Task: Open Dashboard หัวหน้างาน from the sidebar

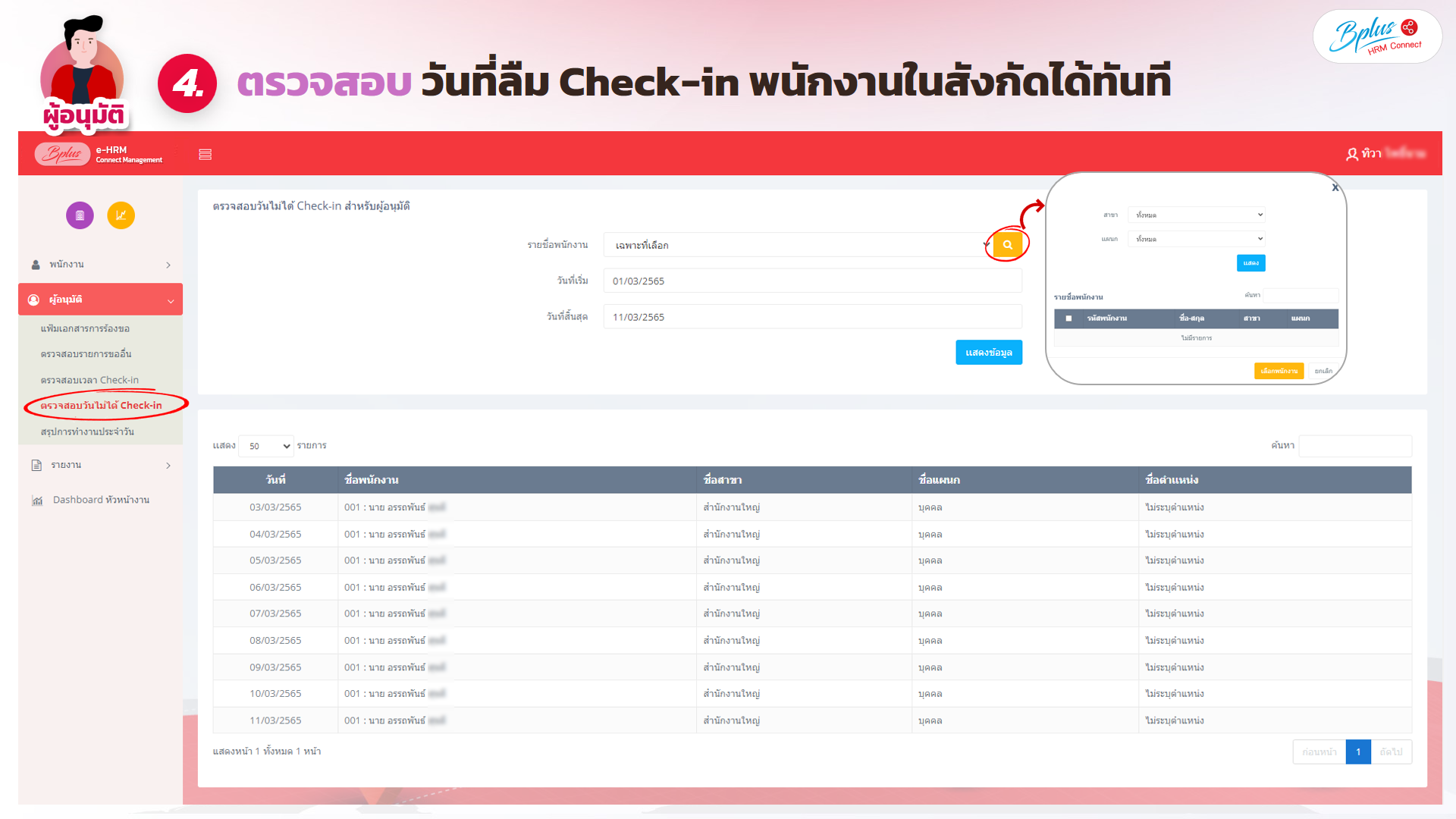Action: (x=100, y=500)
